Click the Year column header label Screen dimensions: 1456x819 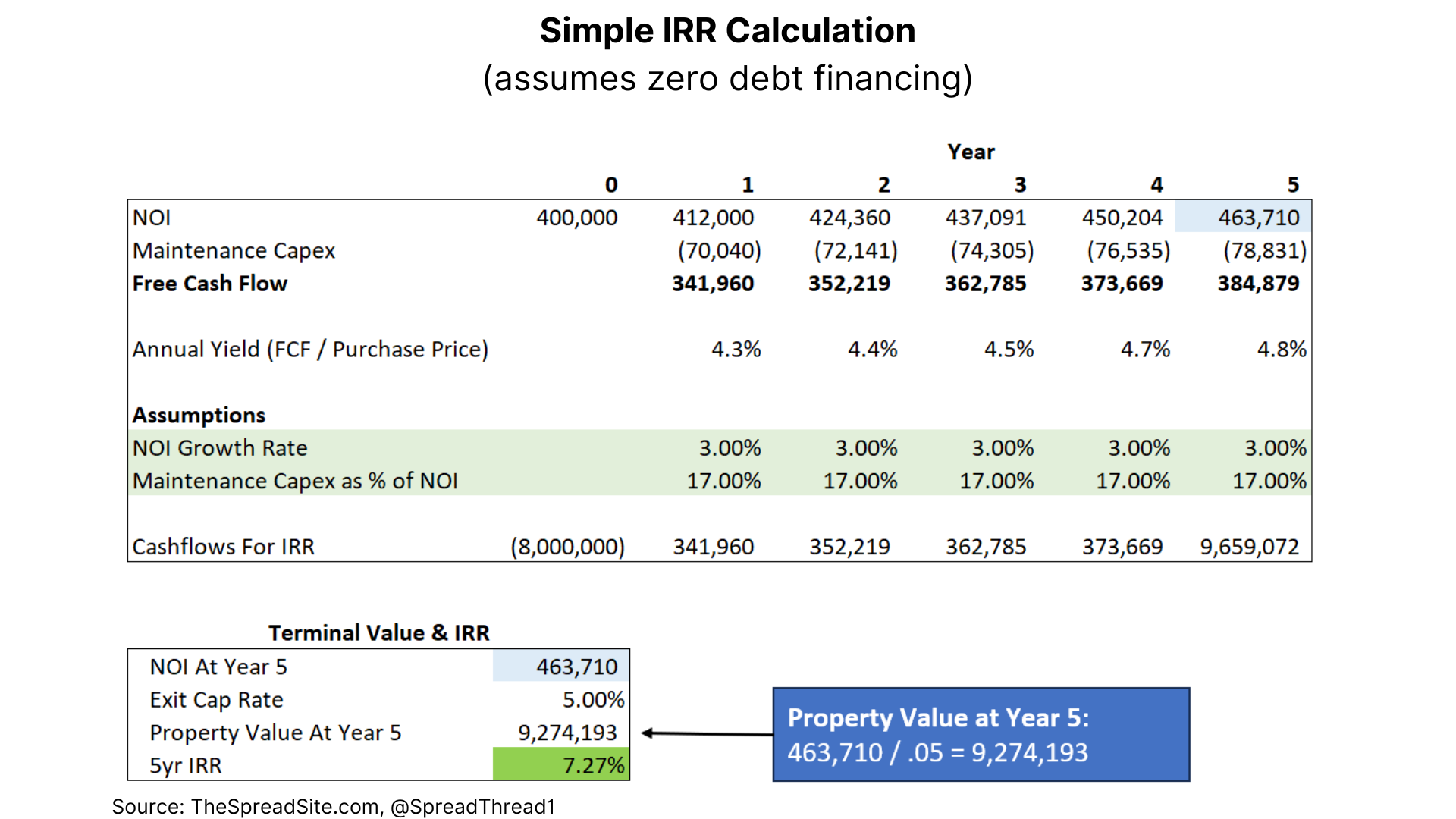971,152
